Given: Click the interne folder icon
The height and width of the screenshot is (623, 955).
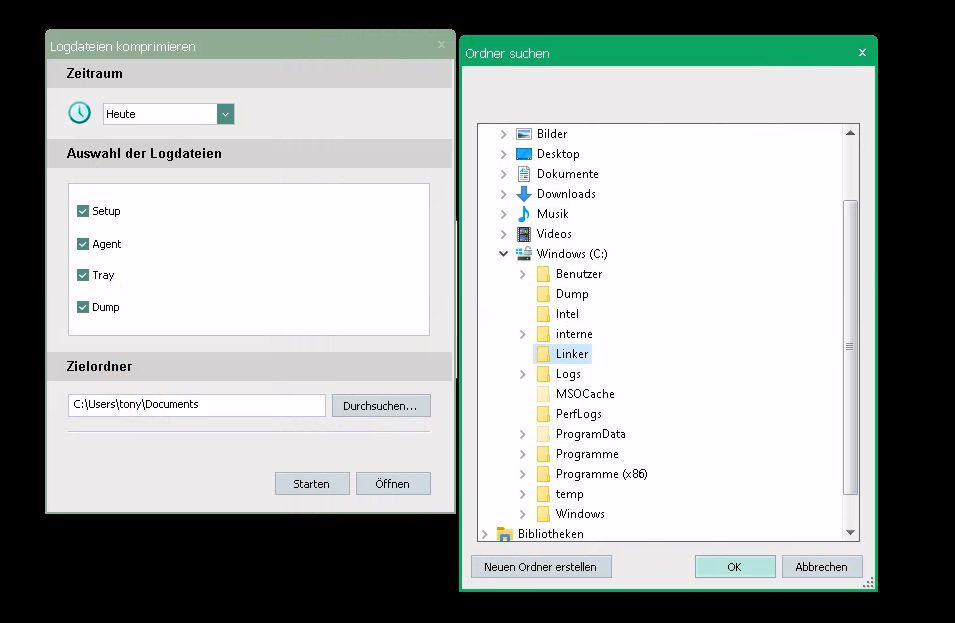Looking at the screenshot, I should pos(543,334).
